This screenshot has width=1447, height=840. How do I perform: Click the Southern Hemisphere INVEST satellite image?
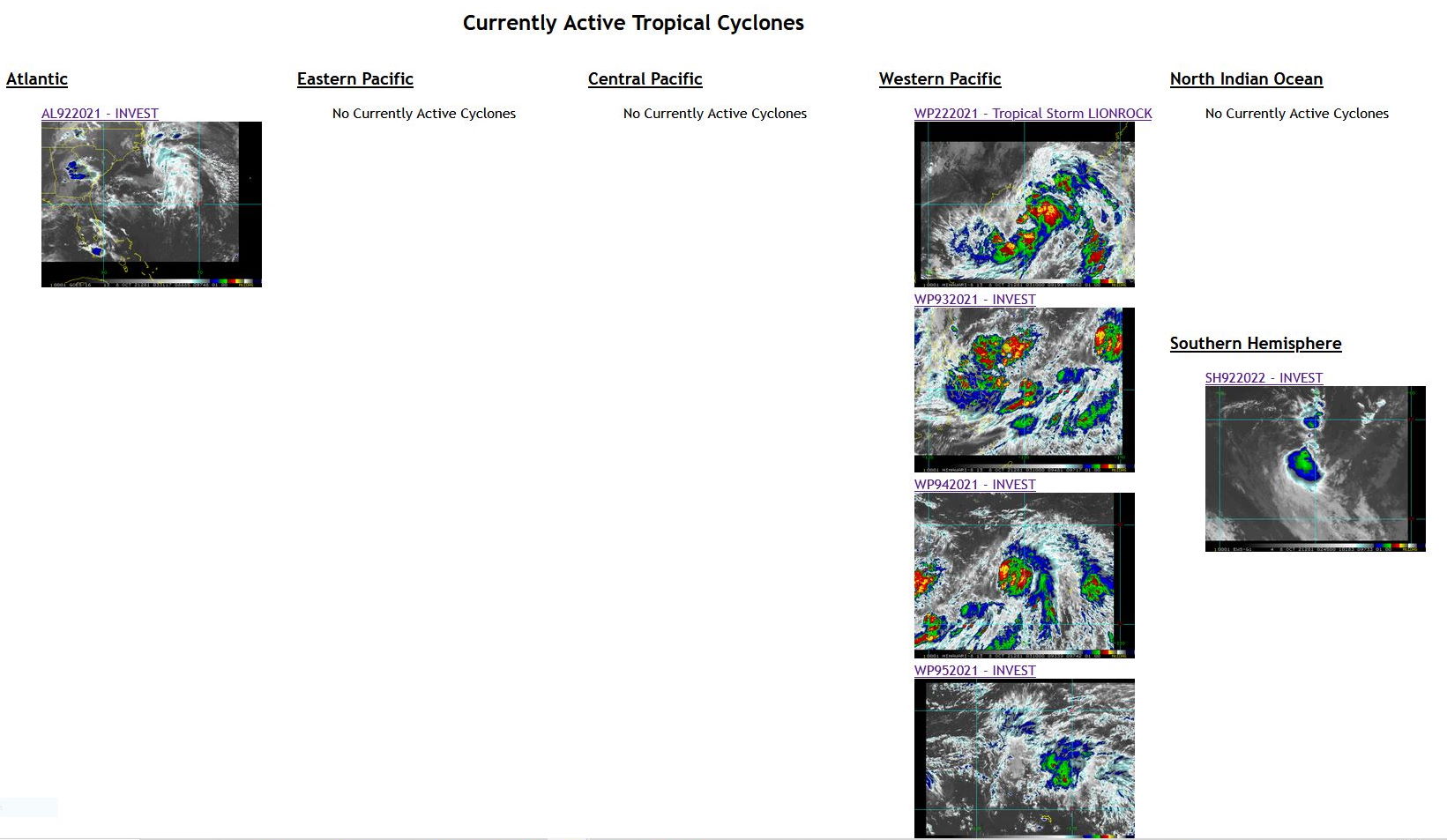tap(1315, 468)
